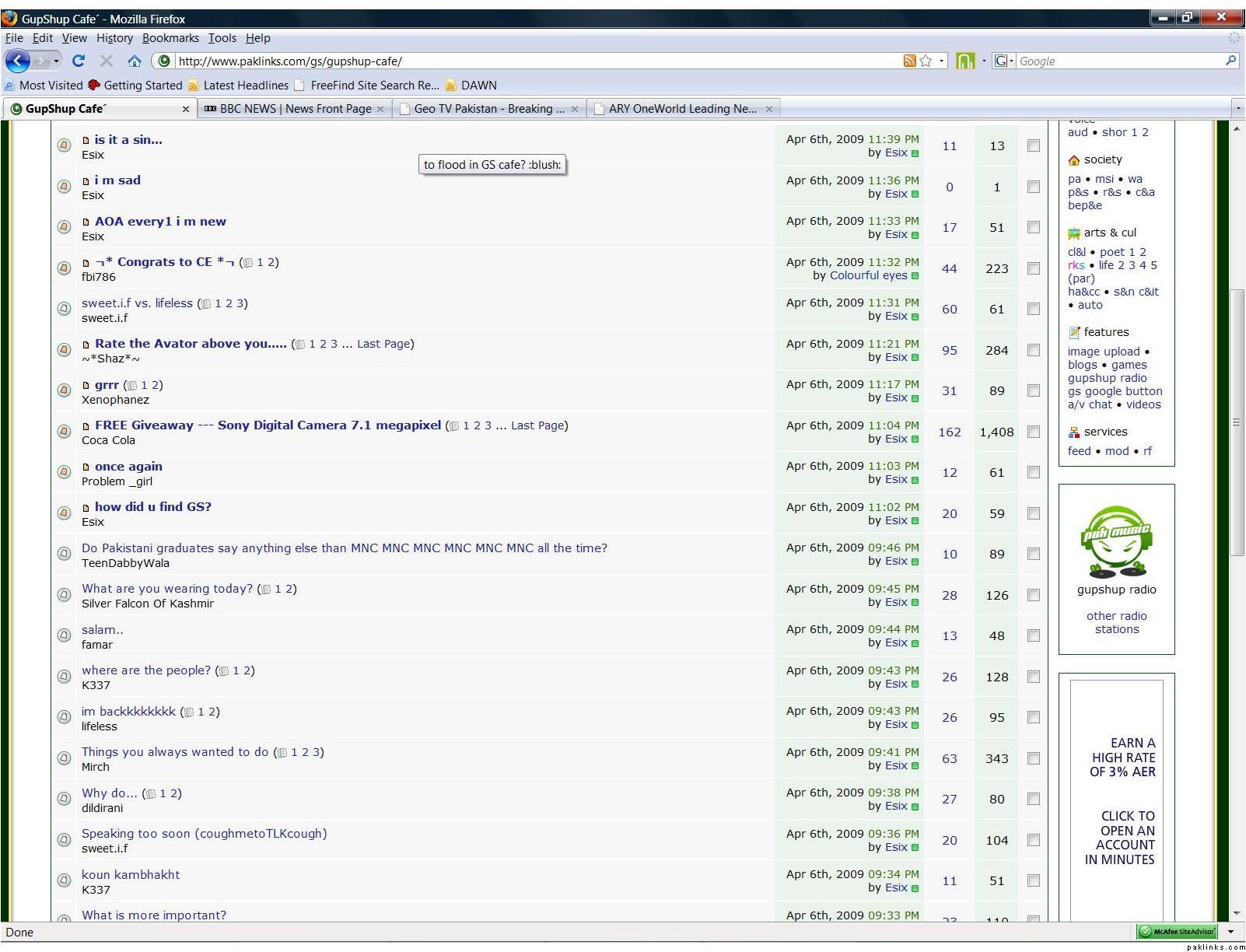Check the box for 'koun kambhakht' thread

click(1033, 880)
